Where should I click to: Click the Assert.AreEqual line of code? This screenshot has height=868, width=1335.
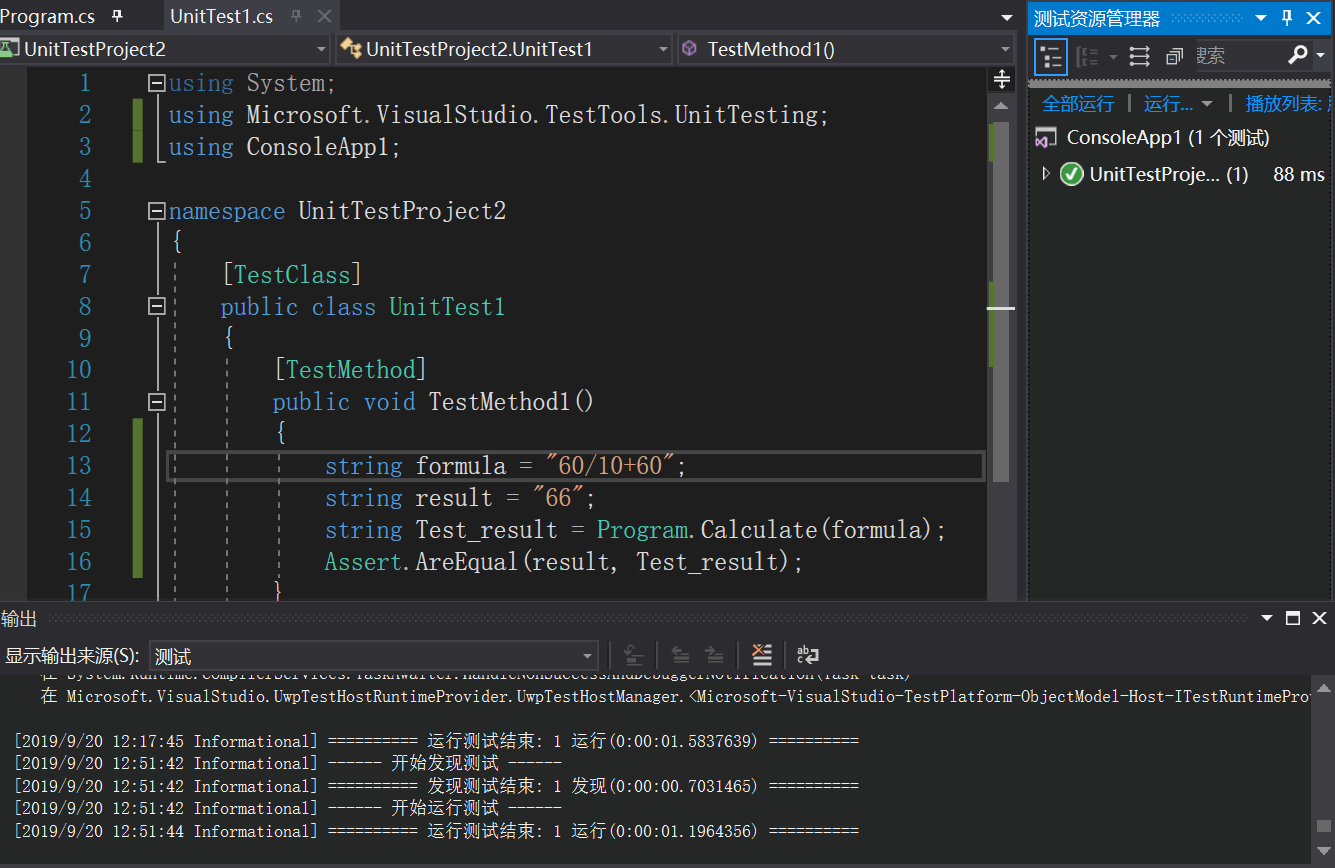pos(564,562)
